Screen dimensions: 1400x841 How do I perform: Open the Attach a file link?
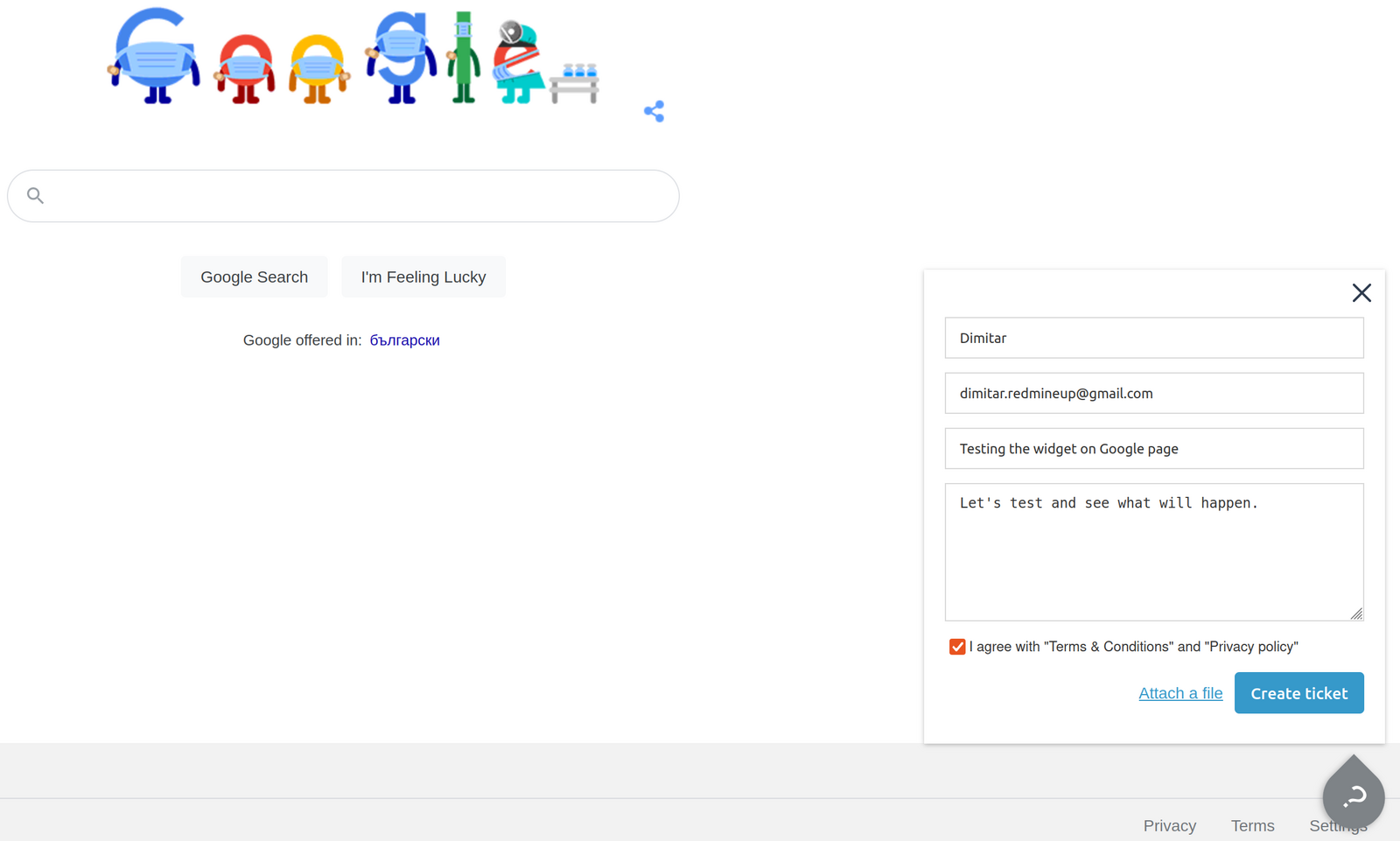(x=1180, y=692)
